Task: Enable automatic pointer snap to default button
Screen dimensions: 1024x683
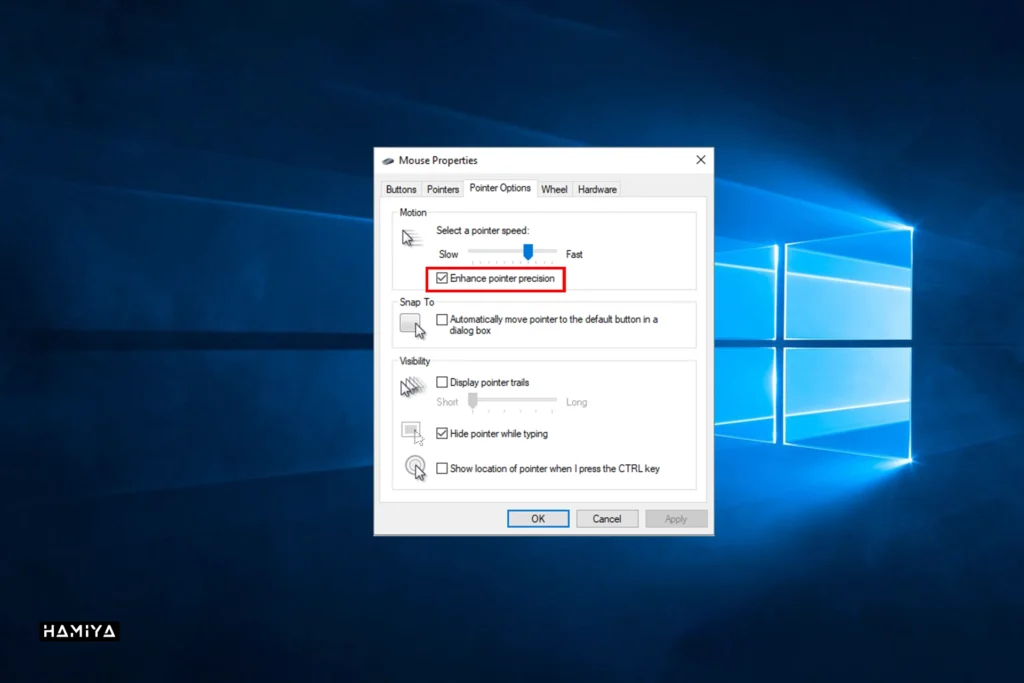Action: tap(442, 319)
